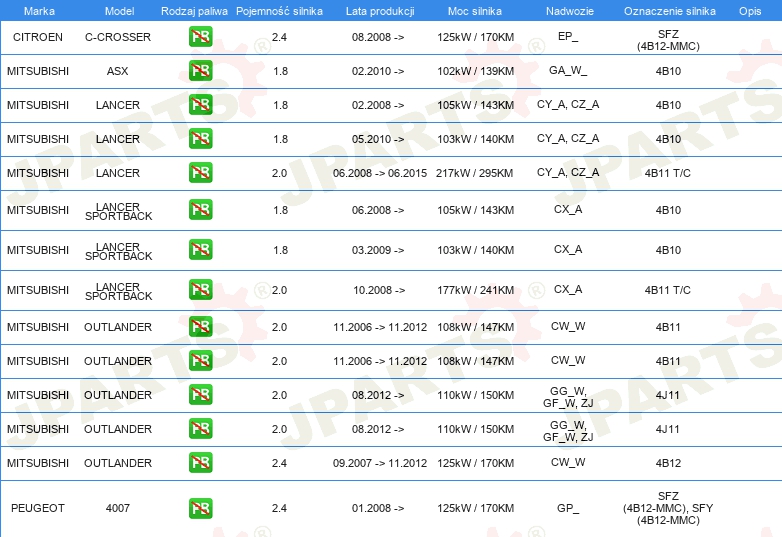Click the 05.2010 -> production date cell
Viewport: 782px width, 537px height.
coord(378,139)
